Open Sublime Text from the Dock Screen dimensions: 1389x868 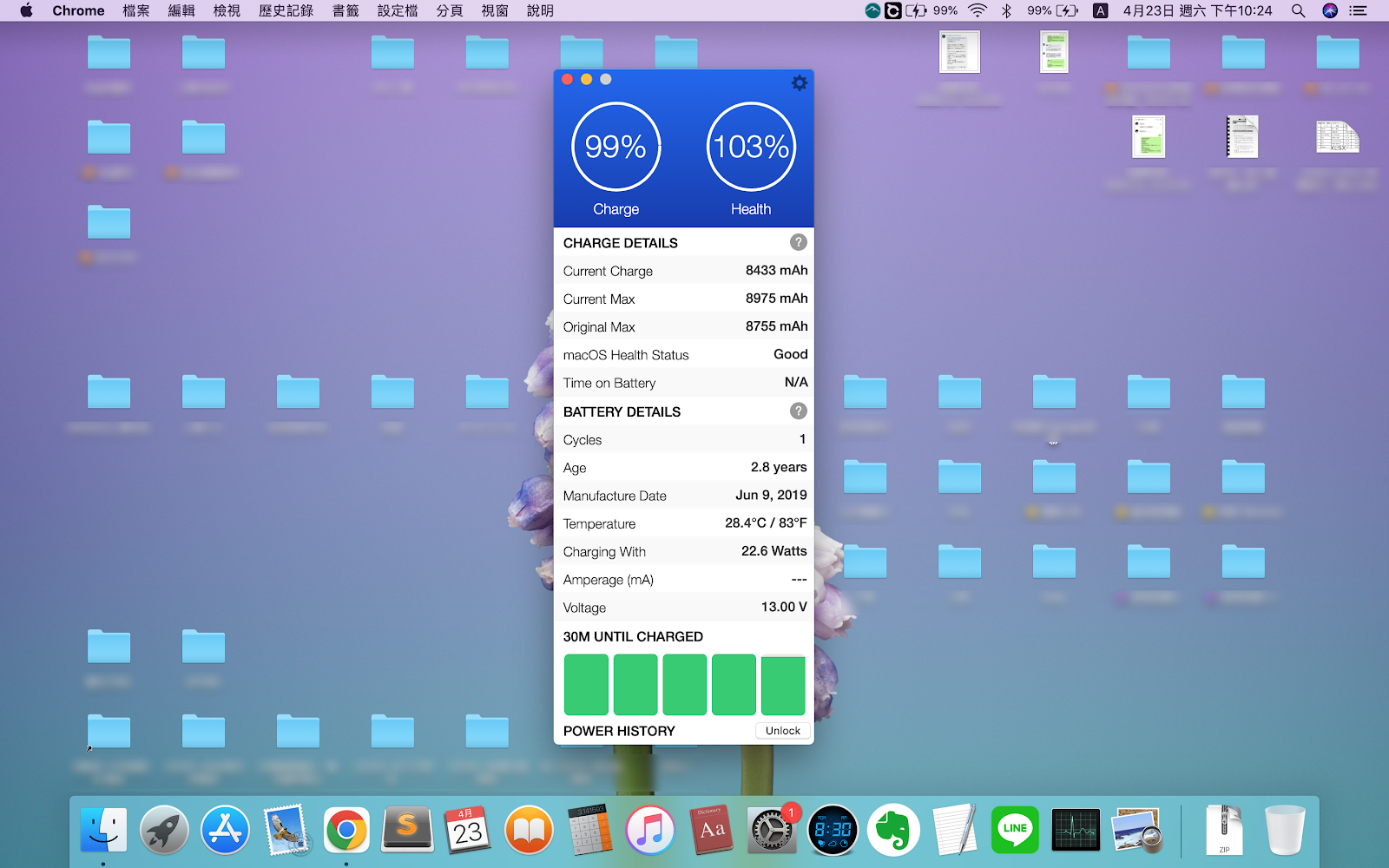point(407,831)
